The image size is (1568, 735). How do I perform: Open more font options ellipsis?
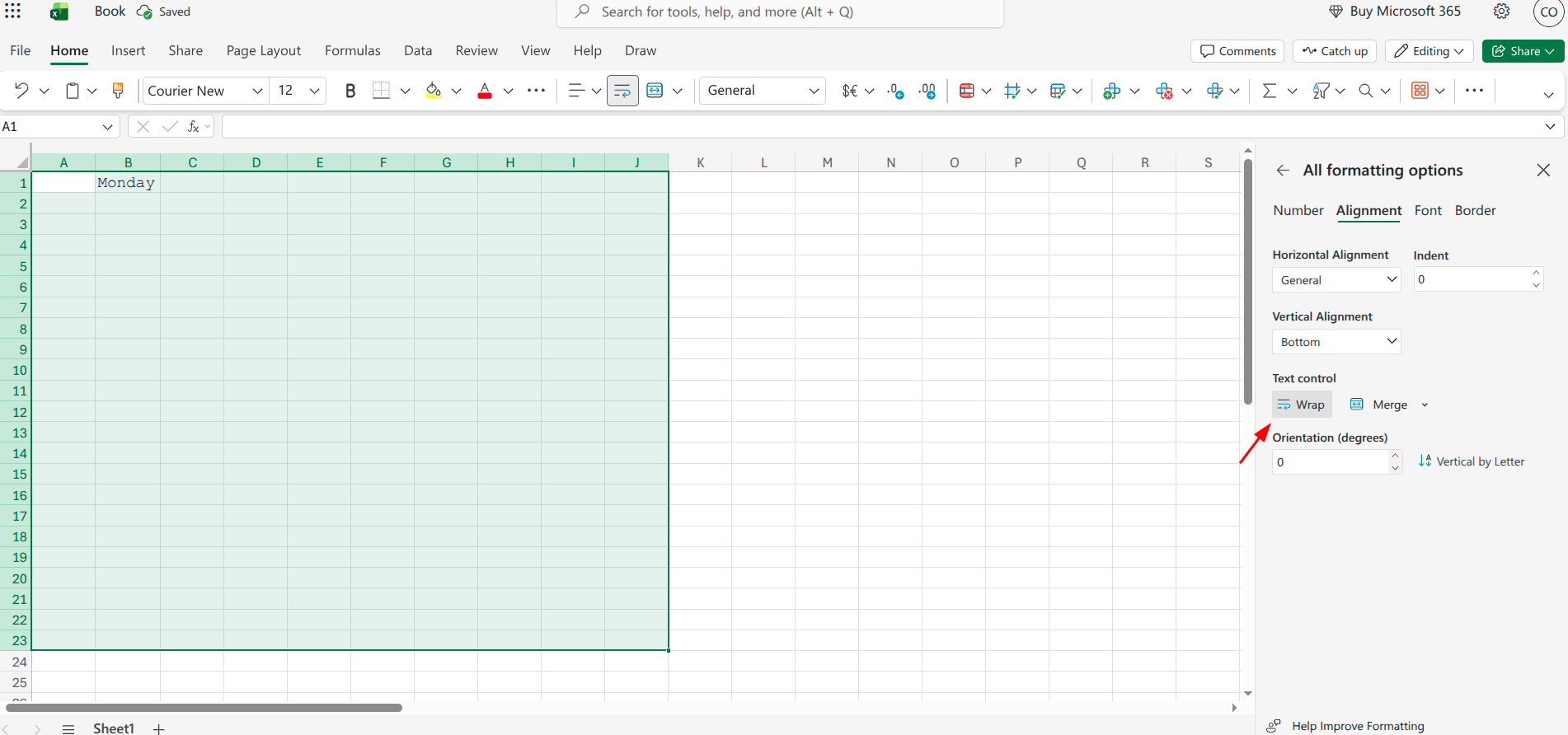(x=536, y=91)
